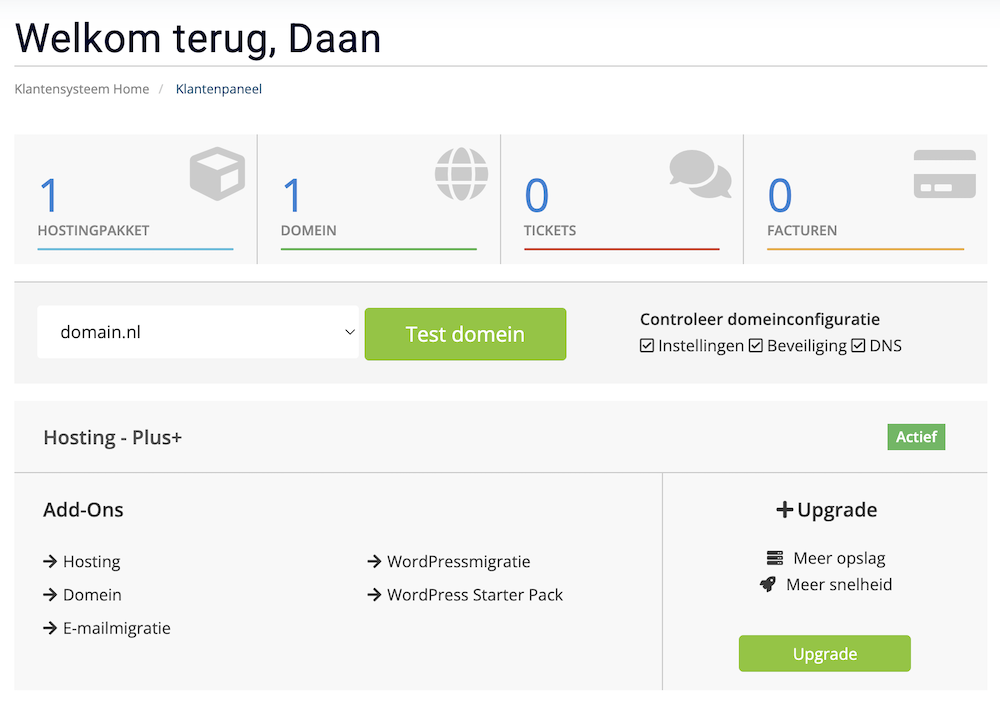The image size is (1000, 704).
Task: Click the rocket icon beside Meer snelheid
Action: pyautogui.click(x=768, y=584)
